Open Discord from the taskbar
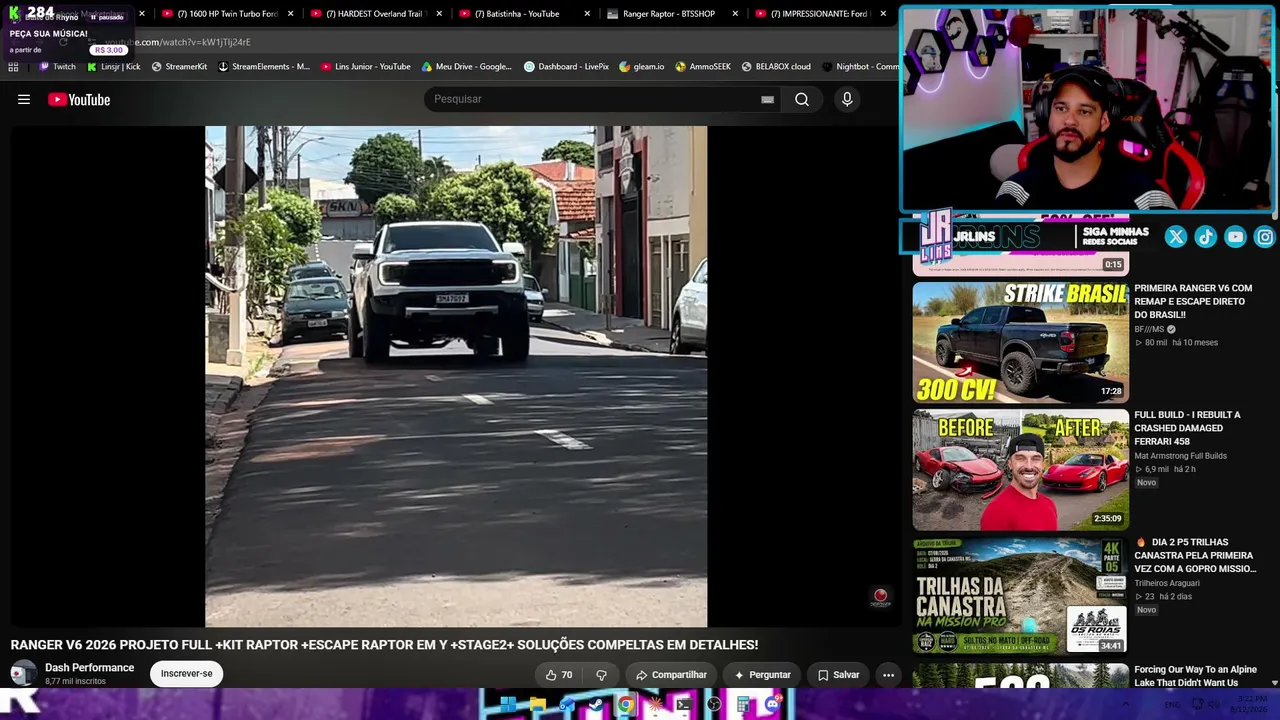 pyautogui.click(x=772, y=705)
